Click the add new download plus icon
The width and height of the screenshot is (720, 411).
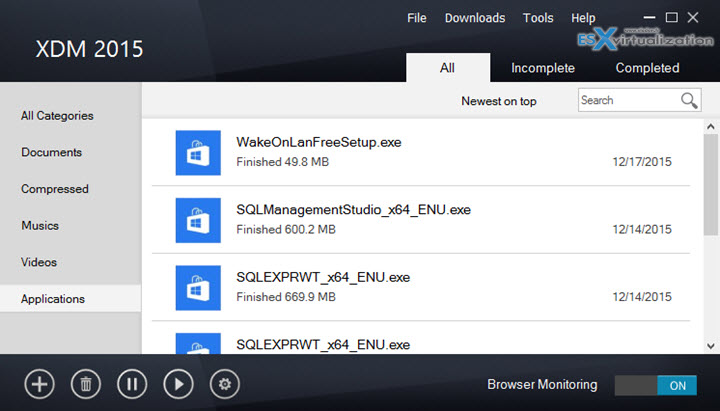[x=39, y=384]
